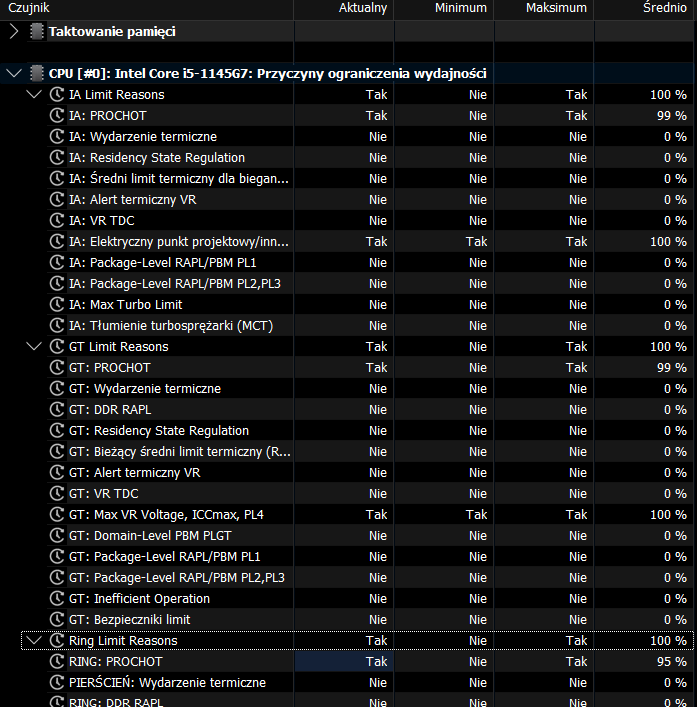Viewport: 697px width, 707px height.
Task: Click the 99 % average of IA: PROCHOT
Action: pyautogui.click(x=672, y=115)
